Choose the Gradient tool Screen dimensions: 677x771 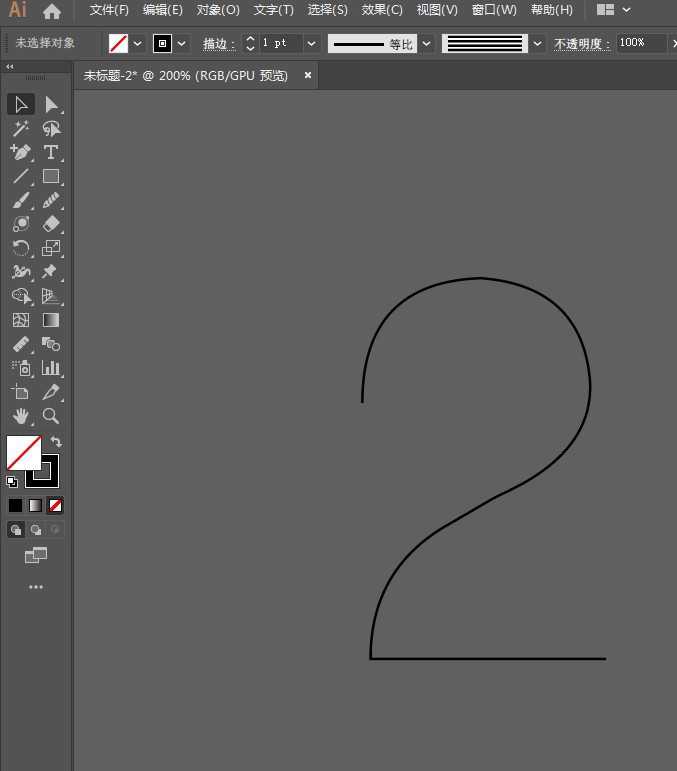50,320
